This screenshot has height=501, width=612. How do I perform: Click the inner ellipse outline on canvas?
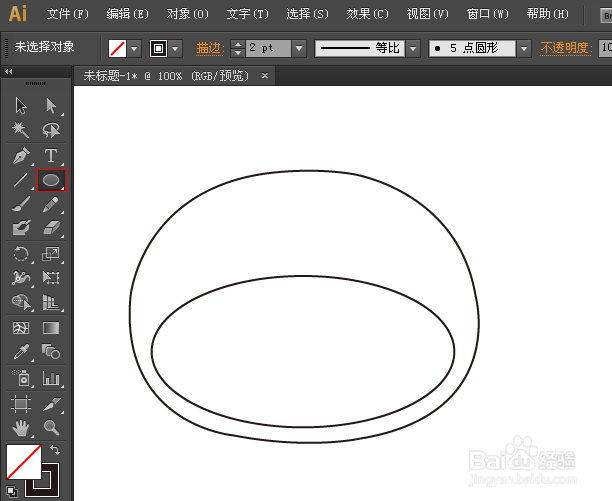pos(303,277)
